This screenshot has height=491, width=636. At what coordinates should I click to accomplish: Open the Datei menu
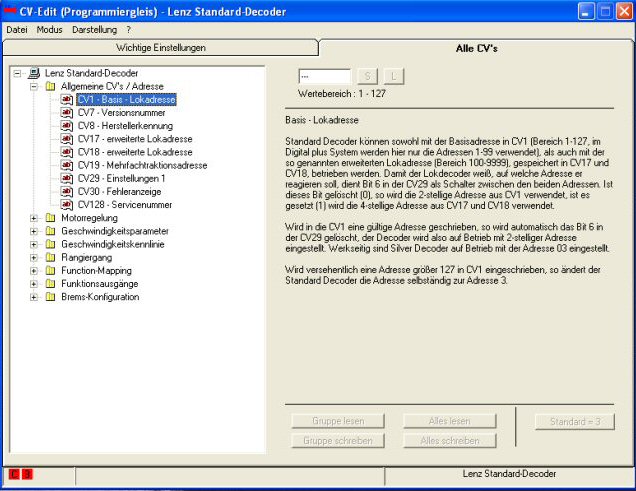pos(17,30)
